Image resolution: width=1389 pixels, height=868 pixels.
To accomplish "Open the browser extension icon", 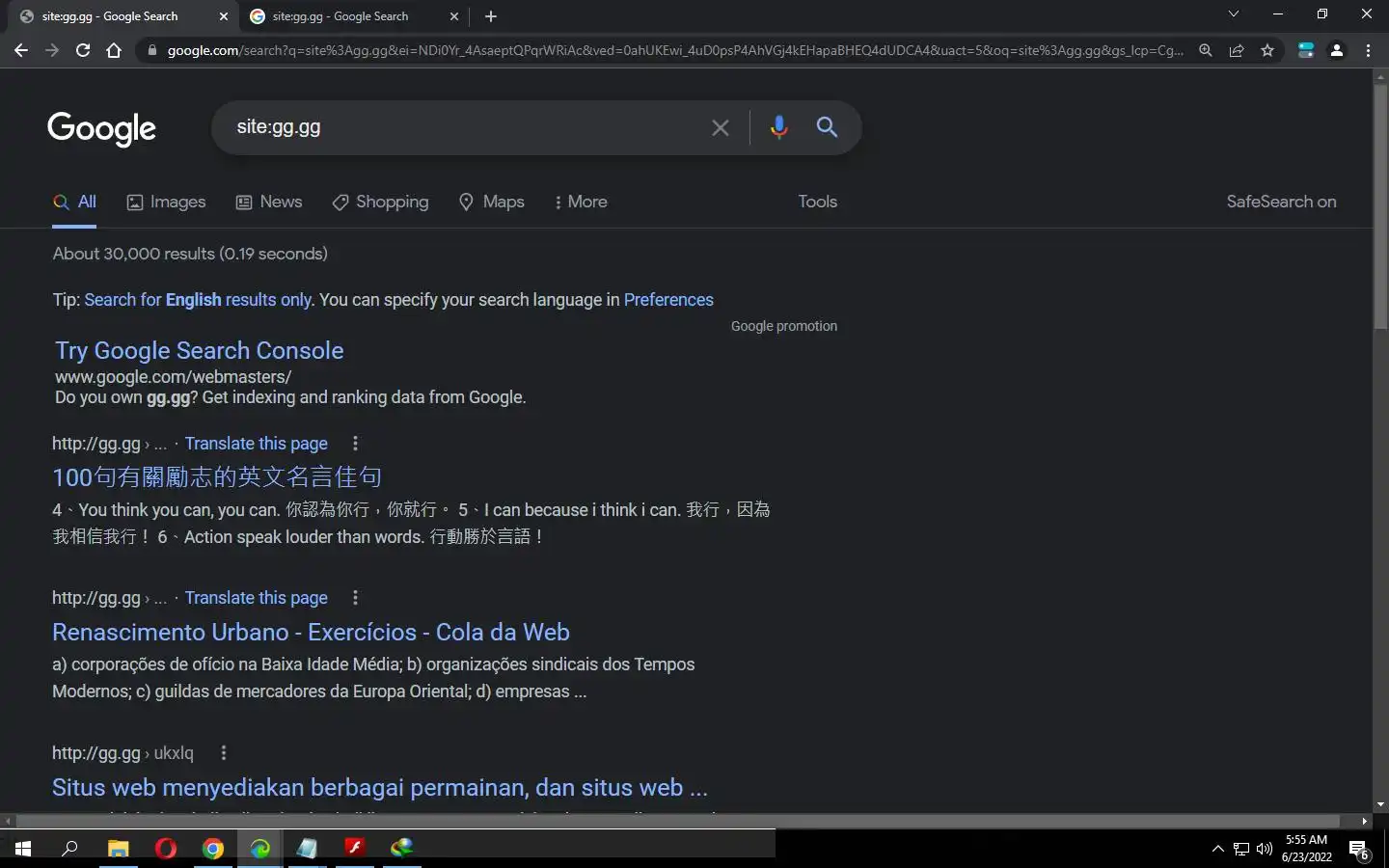I will coord(1306,50).
